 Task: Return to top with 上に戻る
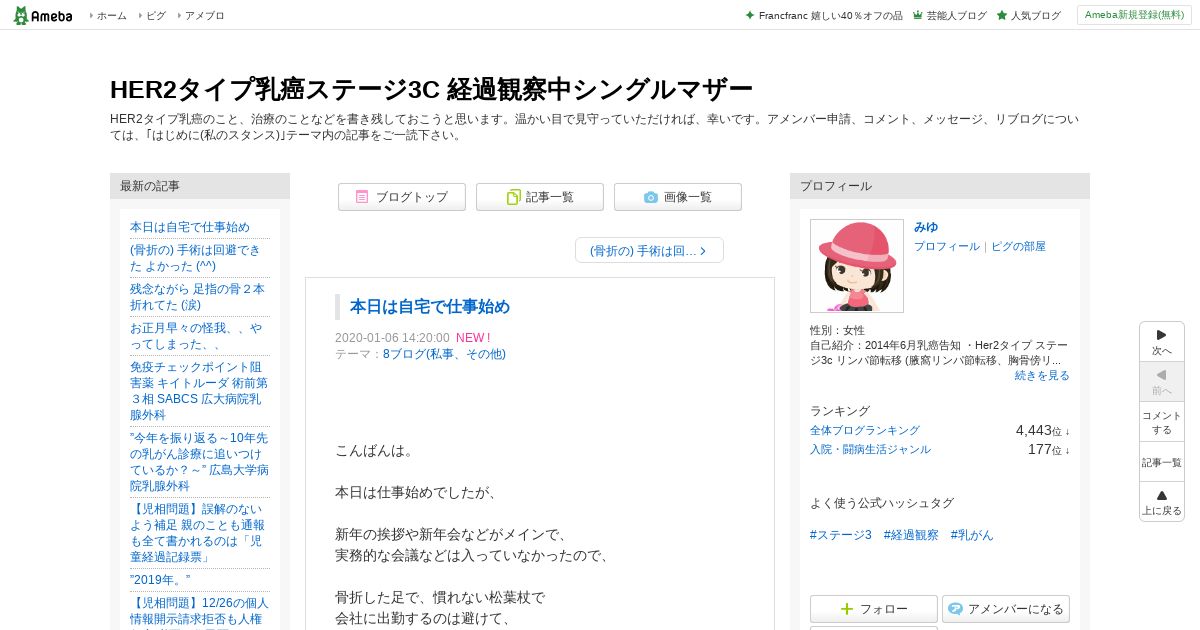click(x=1162, y=502)
